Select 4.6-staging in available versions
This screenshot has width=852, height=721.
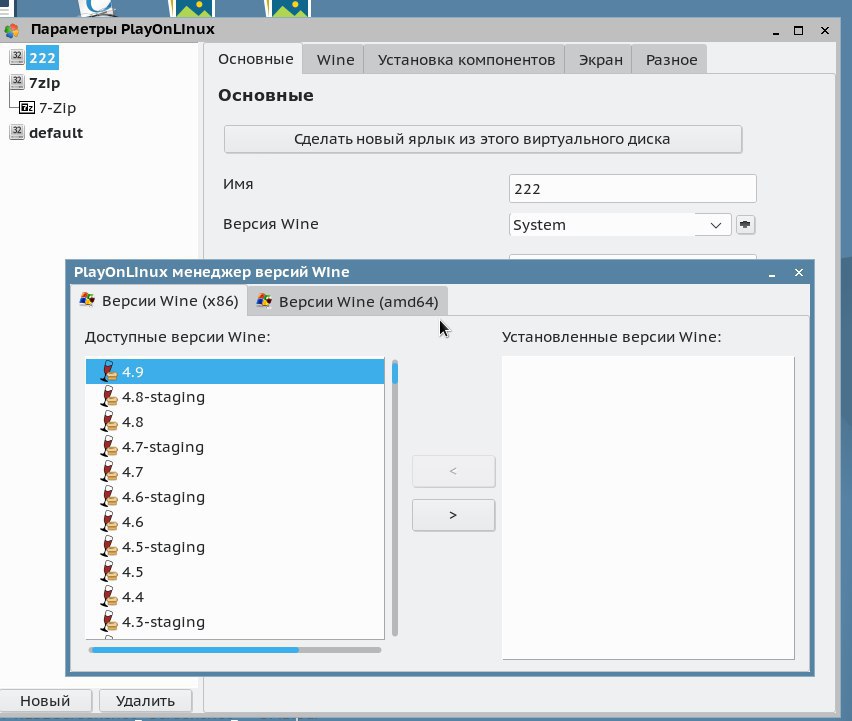[235, 497]
